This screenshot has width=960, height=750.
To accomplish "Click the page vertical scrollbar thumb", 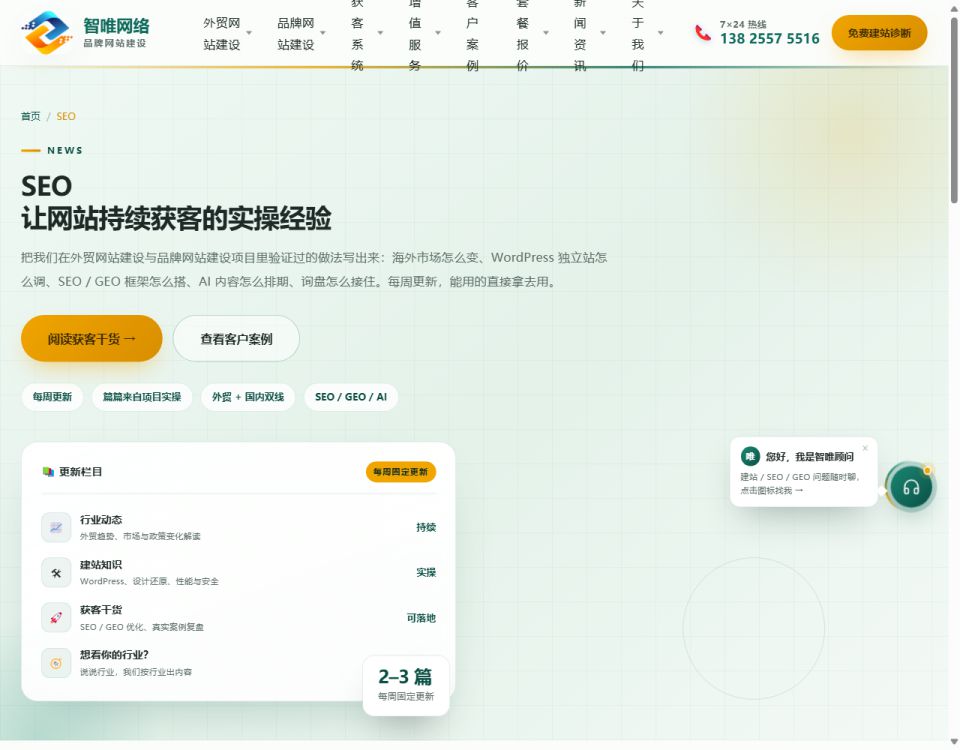I will pos(954,110).
